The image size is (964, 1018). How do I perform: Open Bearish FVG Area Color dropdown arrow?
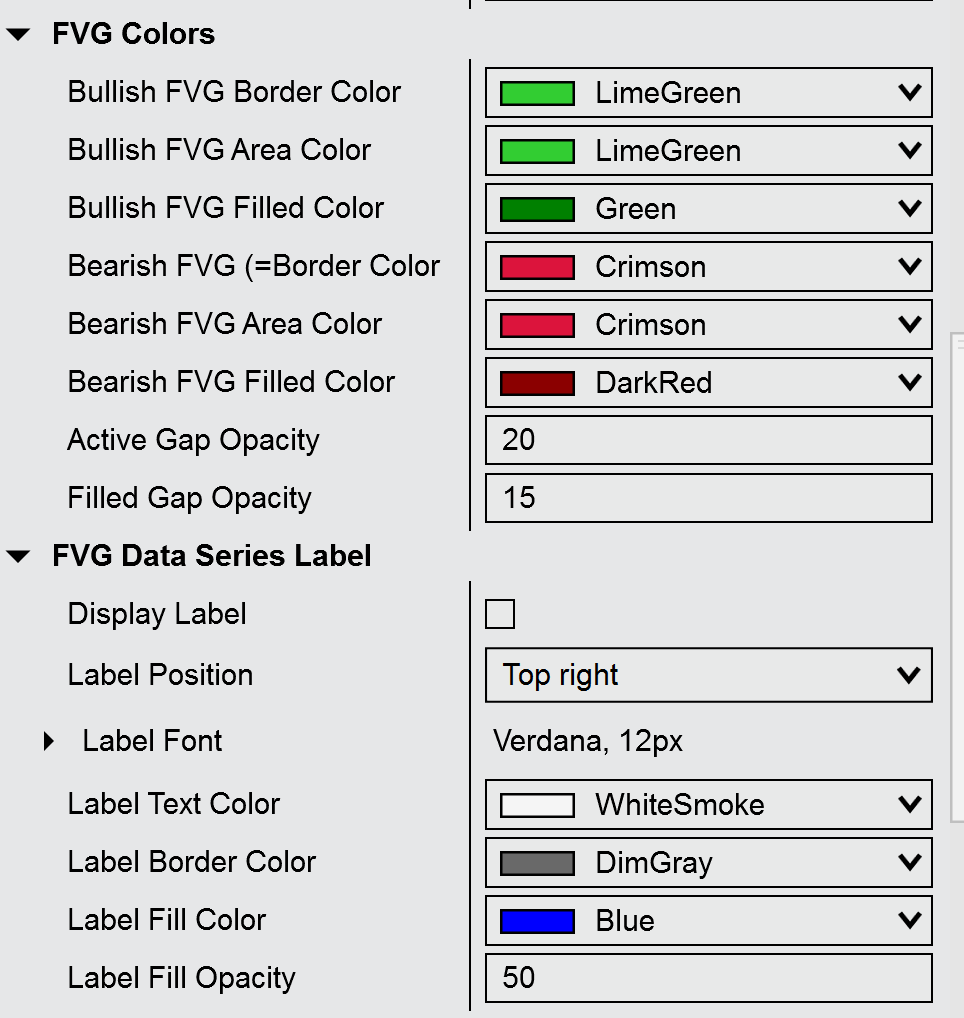909,325
